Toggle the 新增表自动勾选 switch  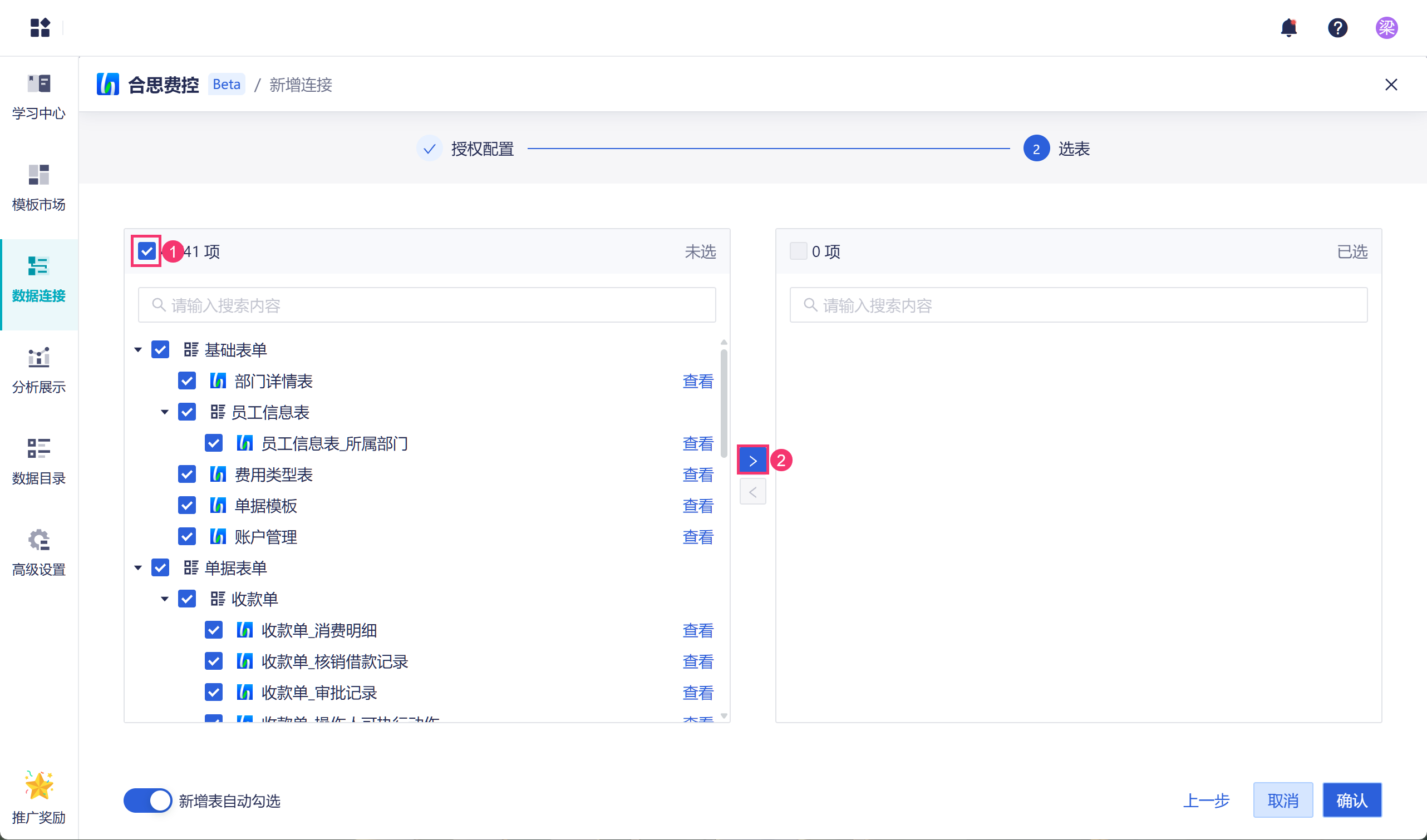148,801
